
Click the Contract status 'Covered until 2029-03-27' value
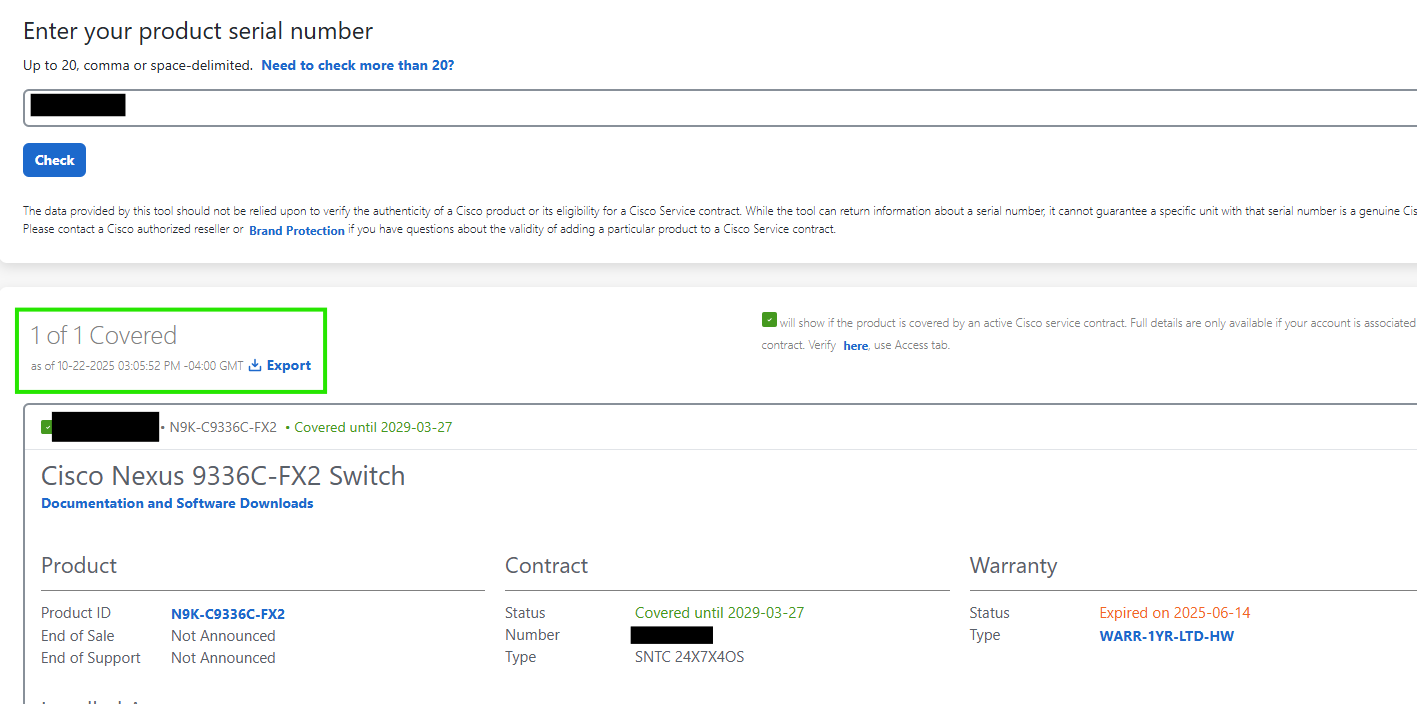(719, 613)
